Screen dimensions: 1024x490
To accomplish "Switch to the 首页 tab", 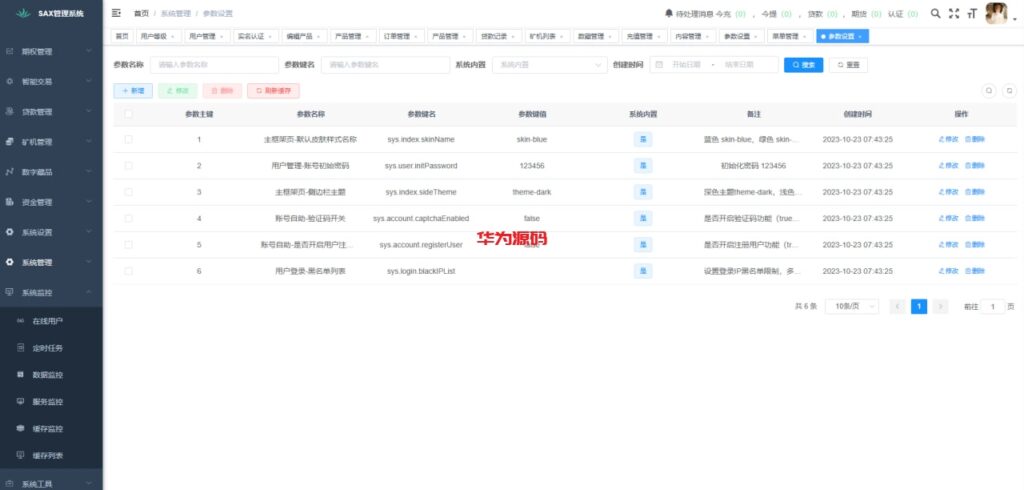I will (122, 37).
